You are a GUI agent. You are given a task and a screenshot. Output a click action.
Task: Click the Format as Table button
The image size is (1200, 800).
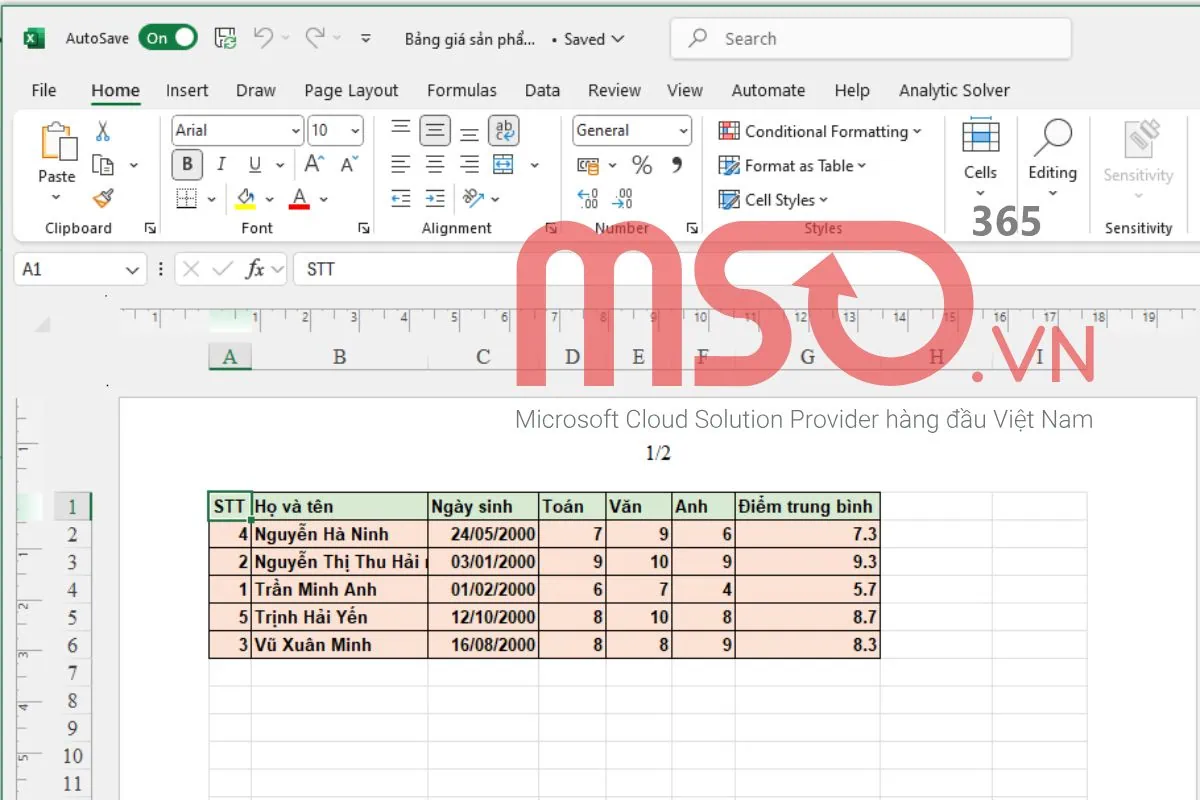(793, 166)
